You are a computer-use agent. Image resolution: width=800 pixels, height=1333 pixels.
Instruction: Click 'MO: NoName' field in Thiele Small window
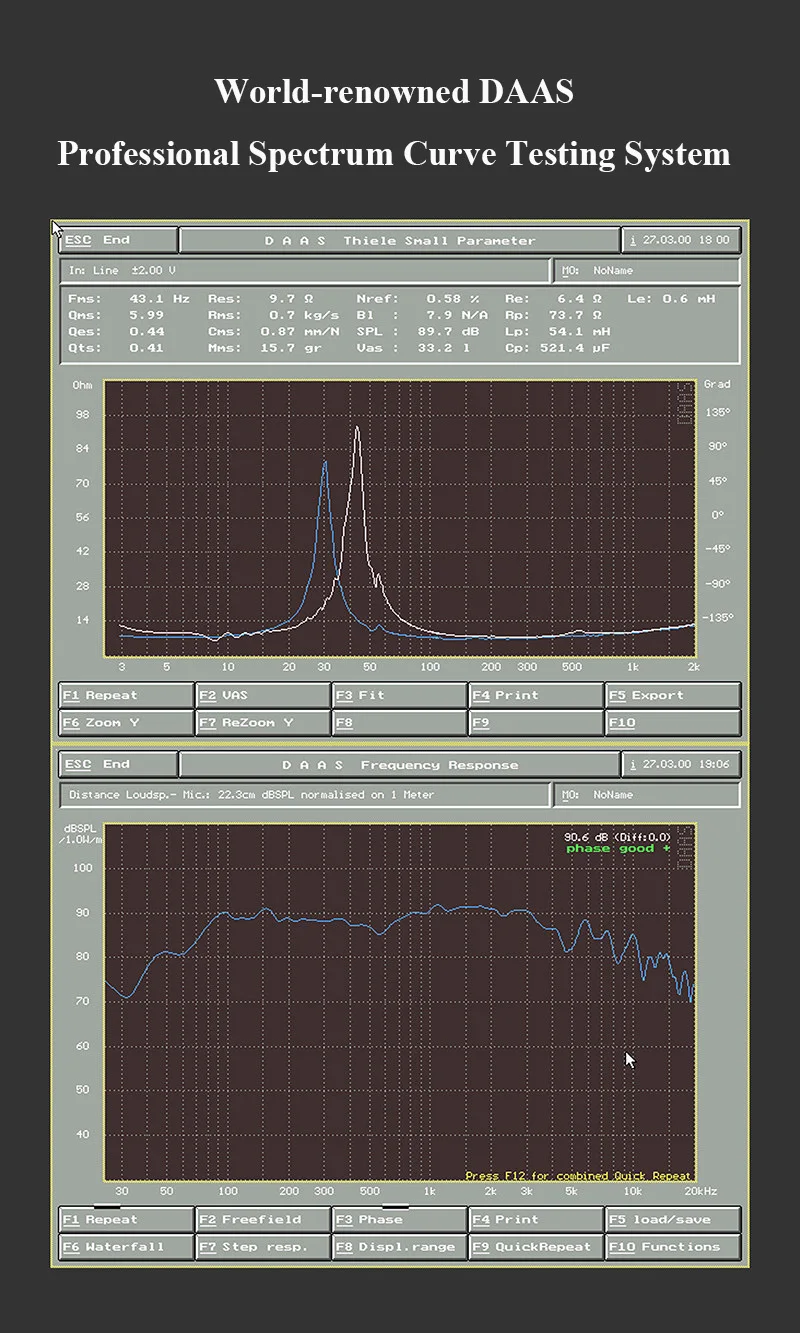pos(647,270)
